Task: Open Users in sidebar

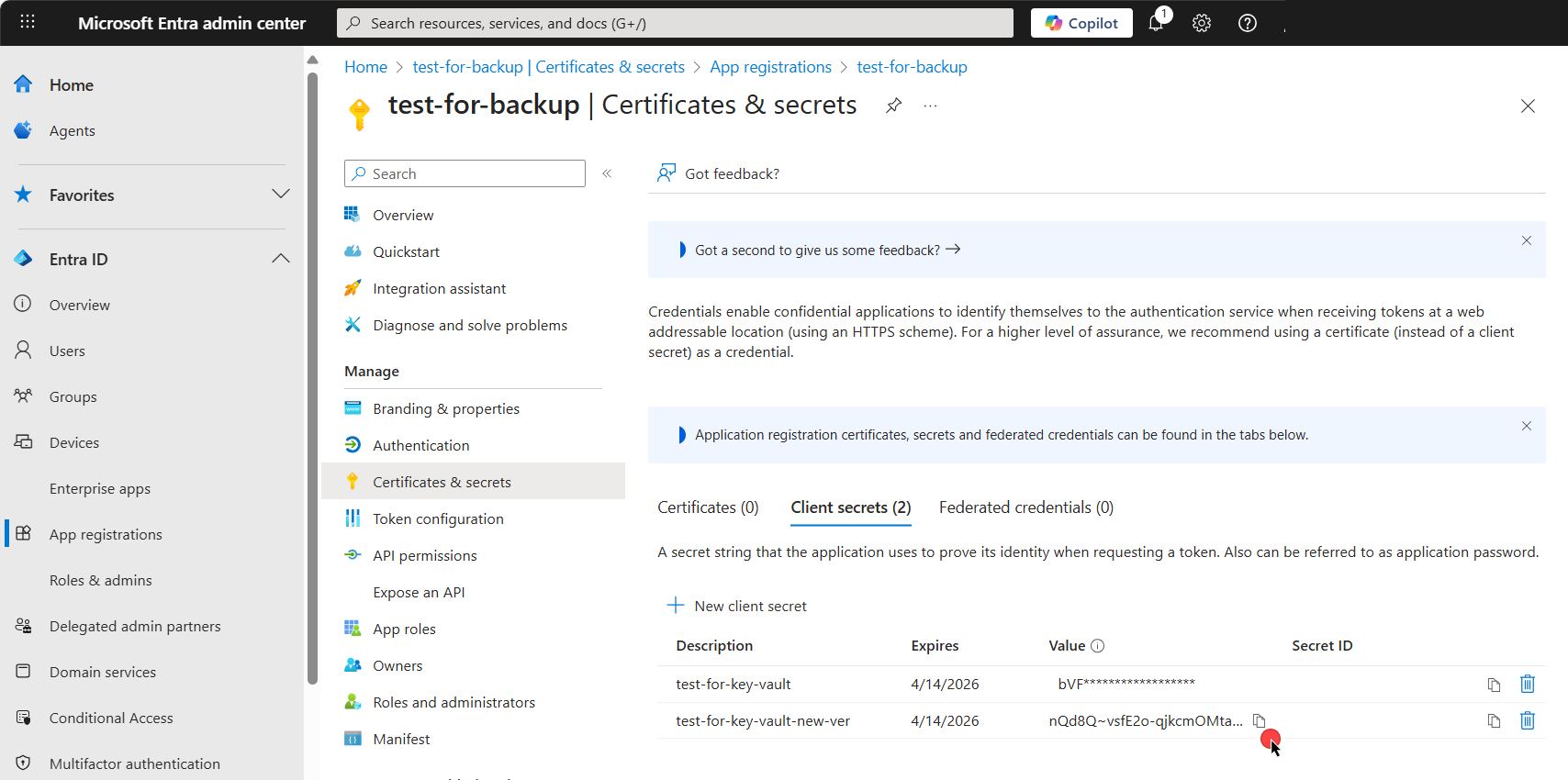Action: point(67,351)
